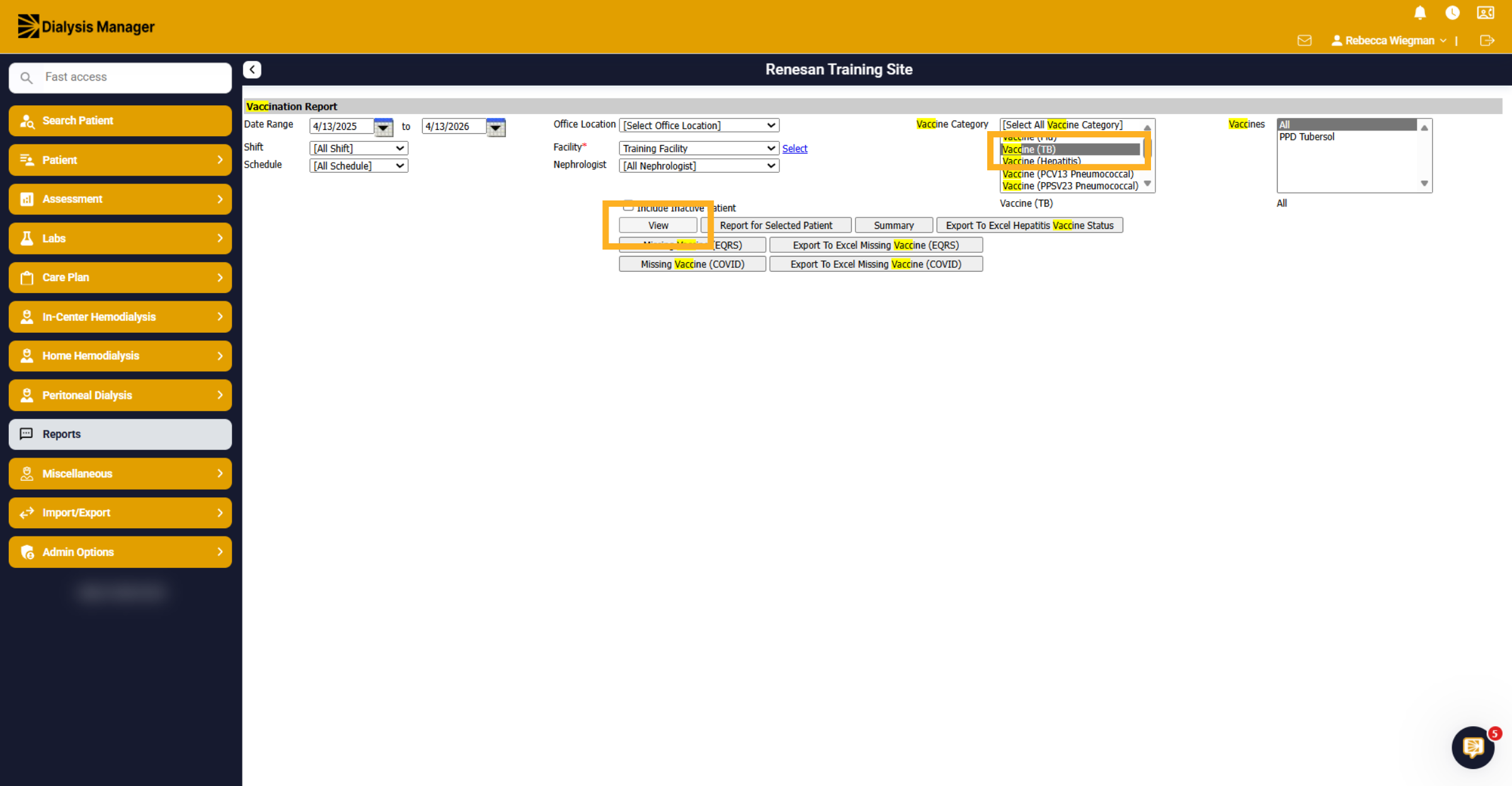Open the Import/Export menu

point(120,512)
